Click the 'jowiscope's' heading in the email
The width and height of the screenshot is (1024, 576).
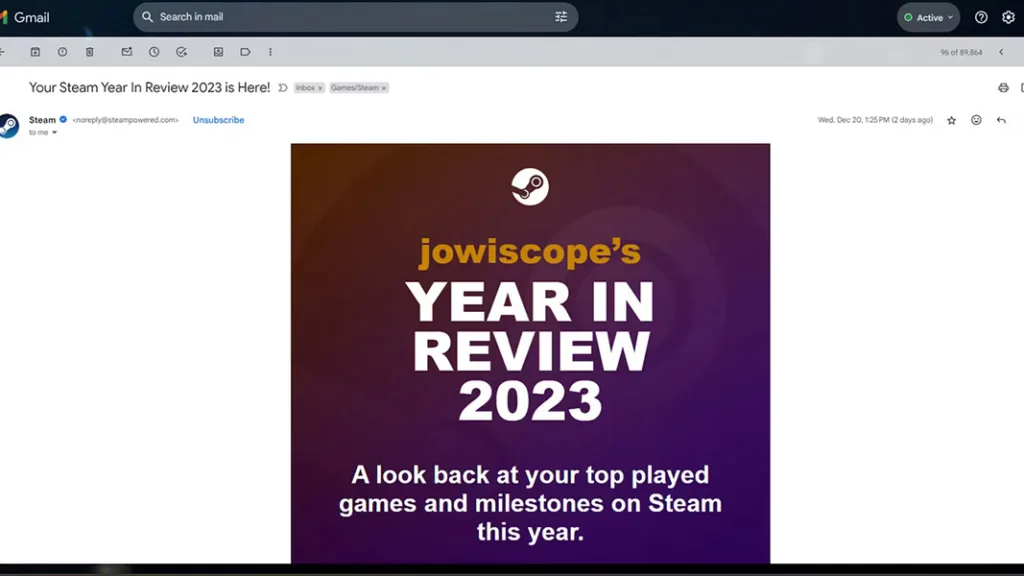tap(530, 252)
